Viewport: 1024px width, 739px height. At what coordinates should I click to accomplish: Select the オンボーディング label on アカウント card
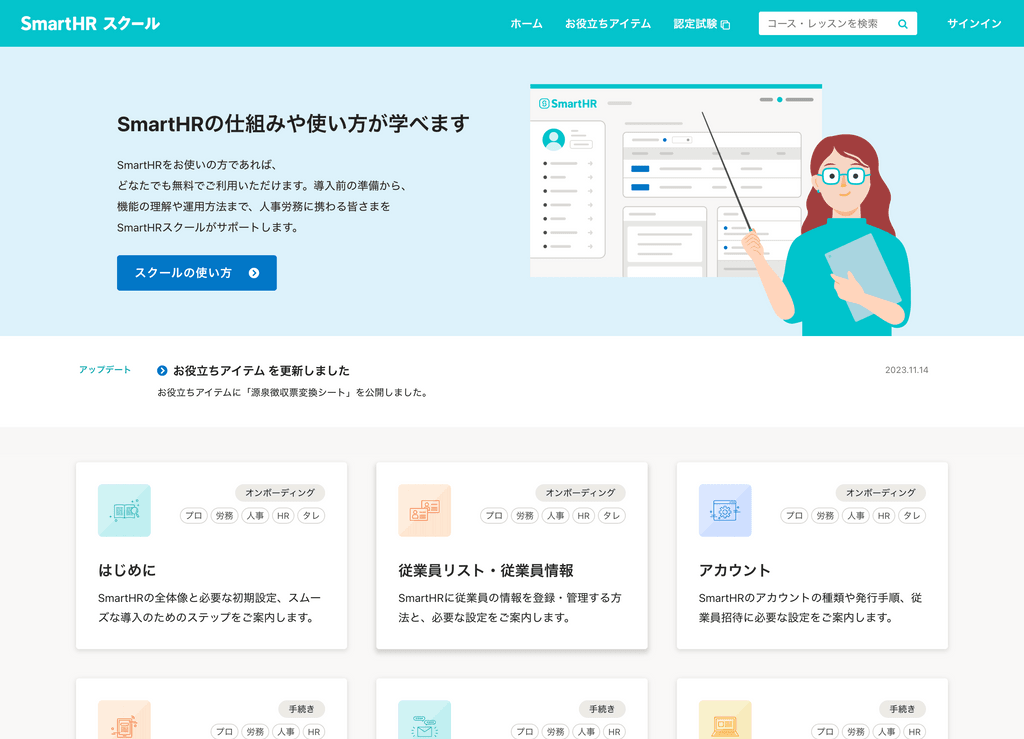[881, 492]
